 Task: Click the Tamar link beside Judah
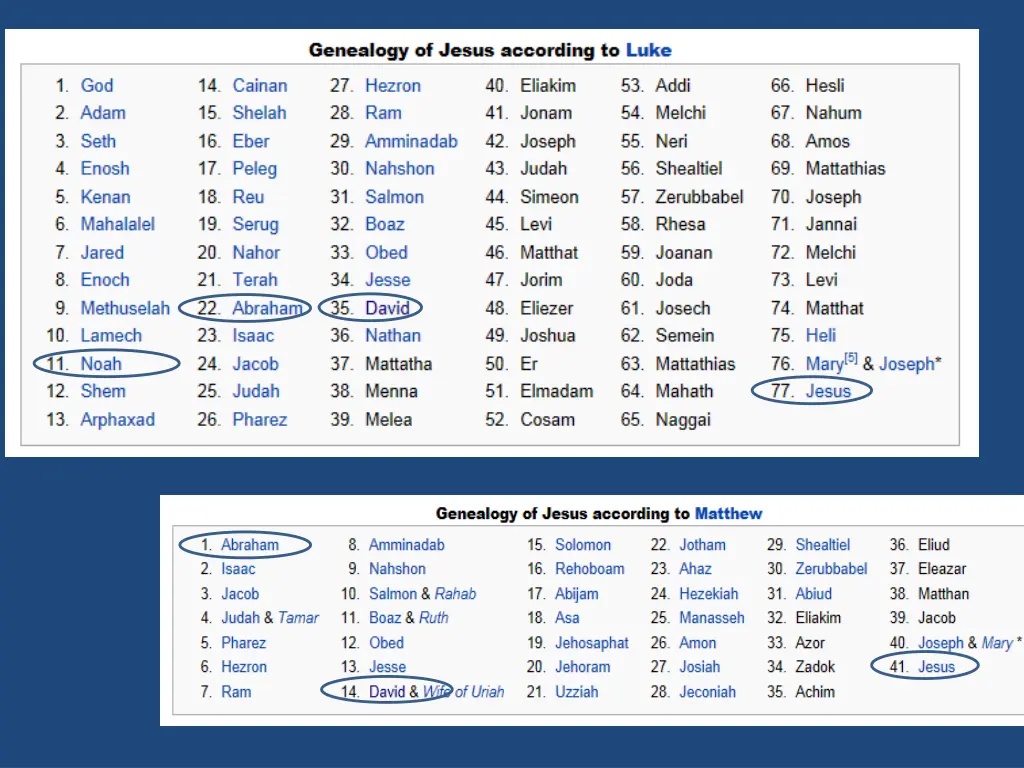click(x=298, y=618)
